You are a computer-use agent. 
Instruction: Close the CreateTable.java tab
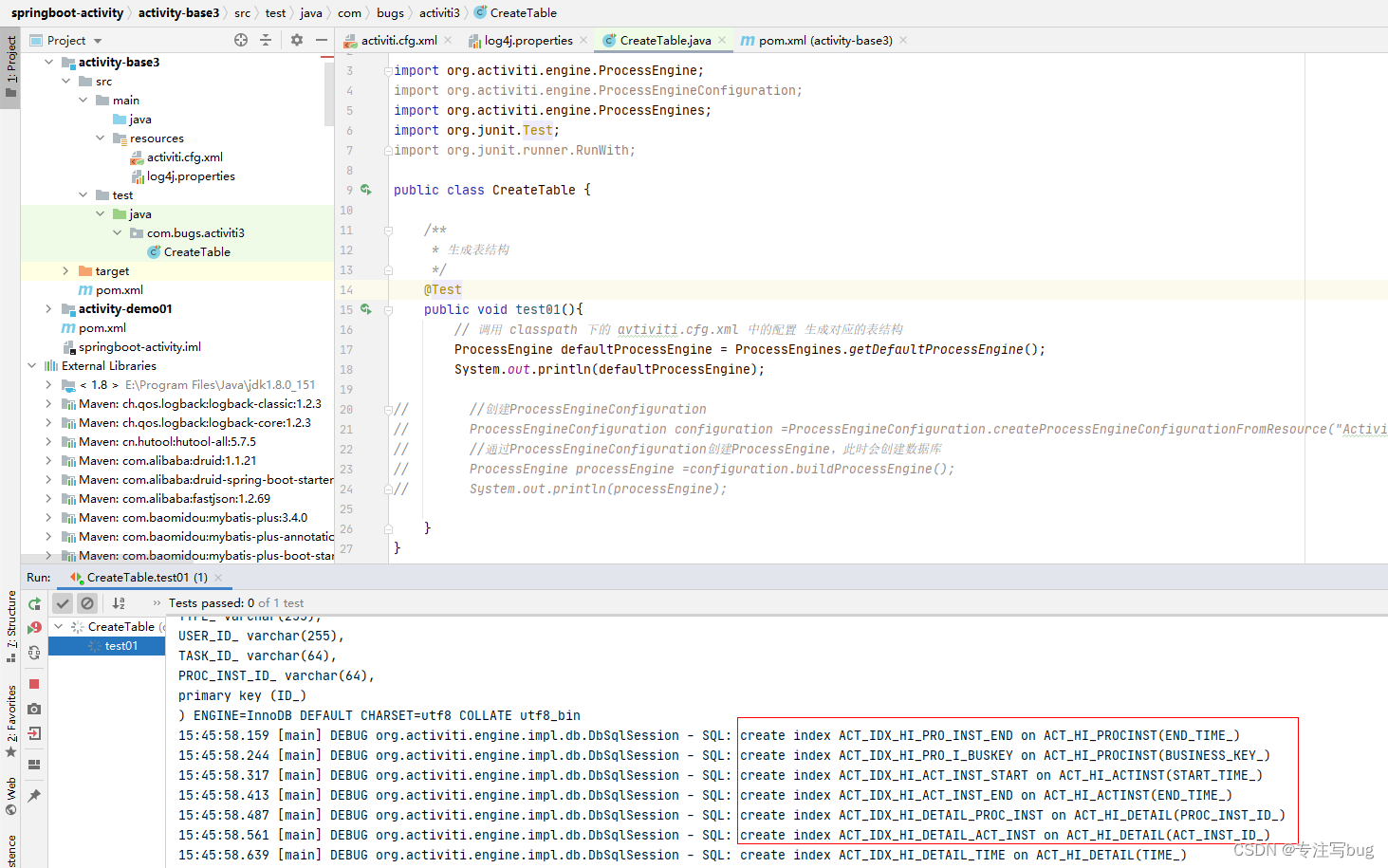click(x=722, y=40)
